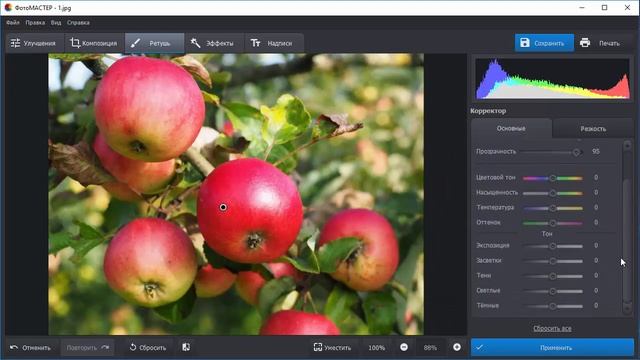Click the Тёмные slider
This screenshot has width=640, height=360.
[552, 306]
